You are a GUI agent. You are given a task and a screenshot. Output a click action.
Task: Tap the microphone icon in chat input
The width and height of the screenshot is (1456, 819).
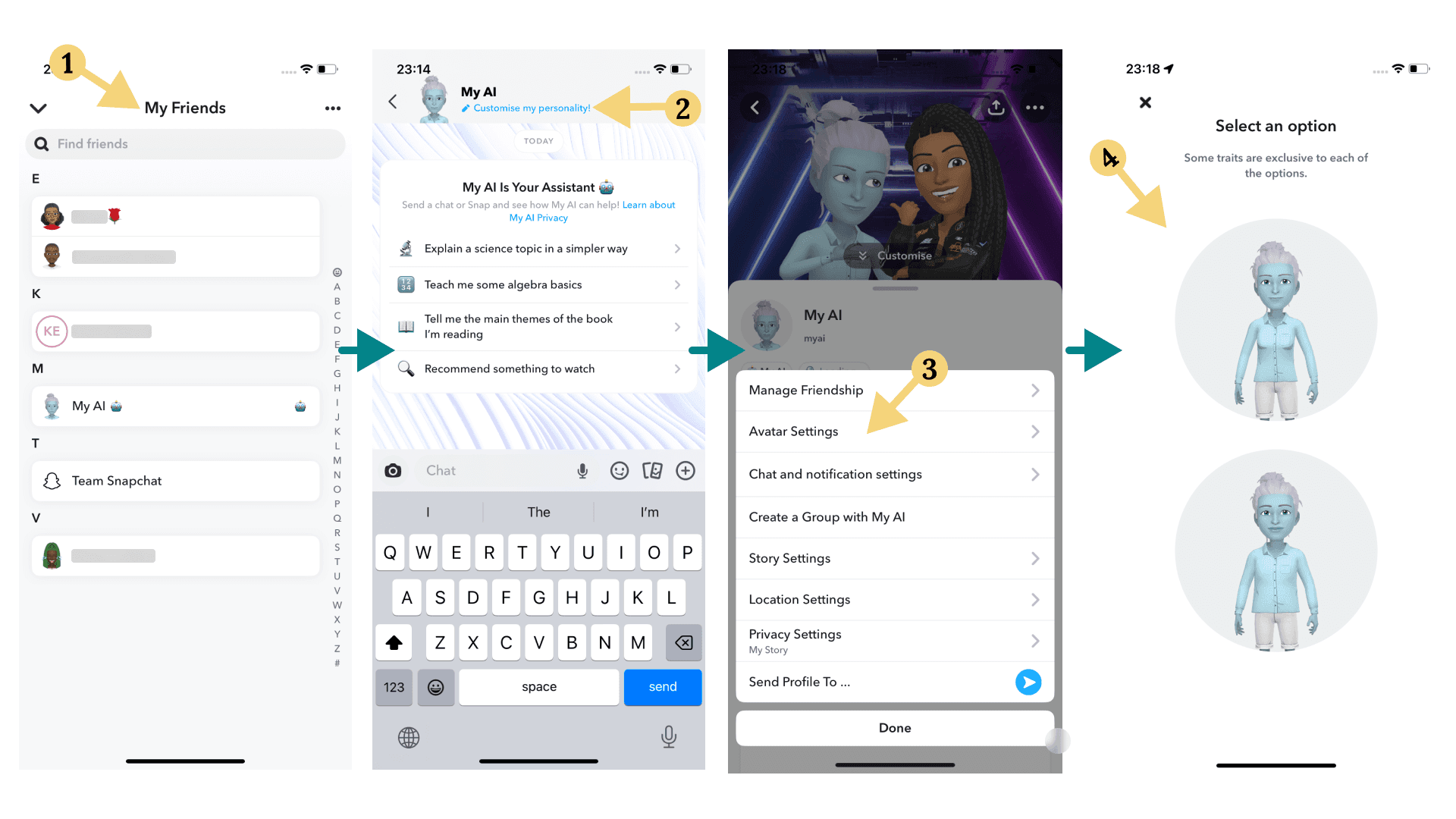[580, 469]
